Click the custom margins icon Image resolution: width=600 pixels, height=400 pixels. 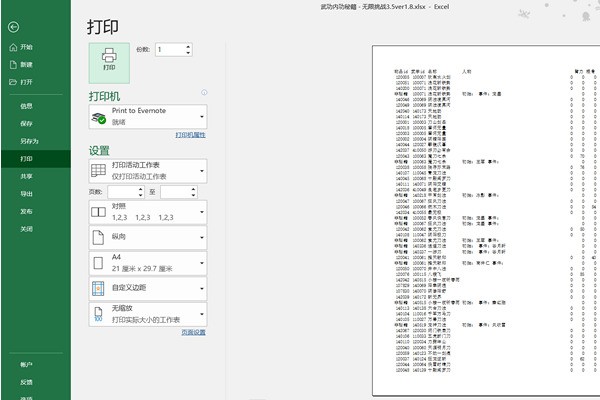point(98,288)
